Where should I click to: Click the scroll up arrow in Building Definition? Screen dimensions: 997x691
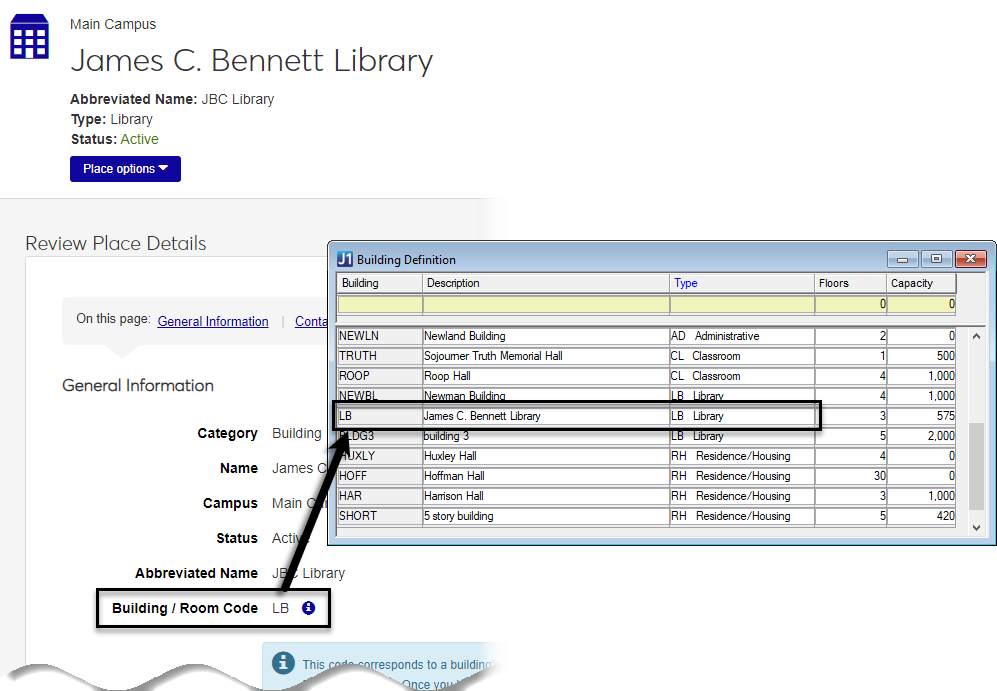977,336
